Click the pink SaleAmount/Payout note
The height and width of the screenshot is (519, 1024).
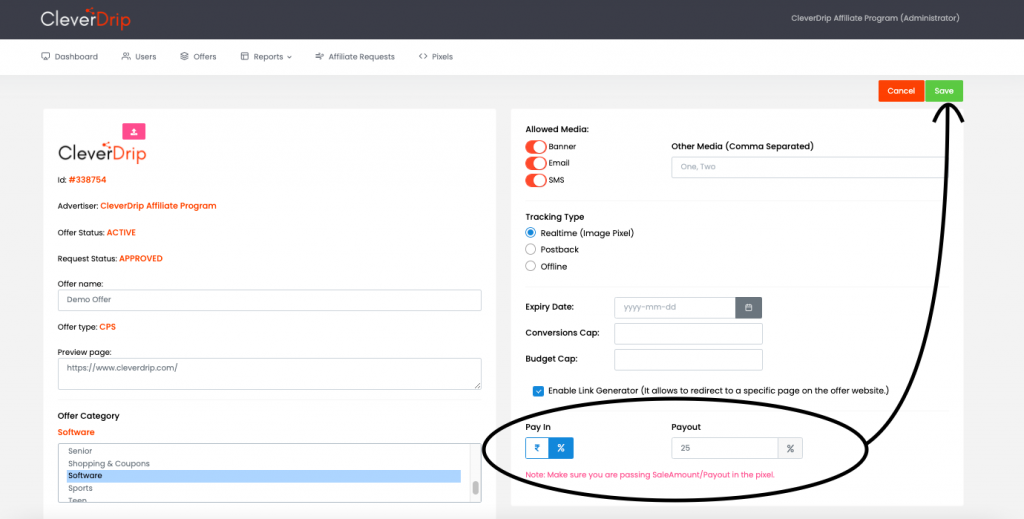pos(650,475)
